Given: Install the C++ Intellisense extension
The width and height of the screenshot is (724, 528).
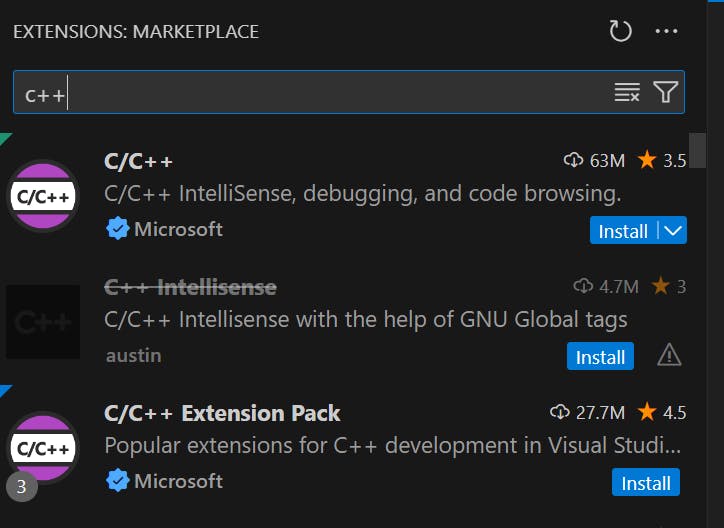Looking at the screenshot, I should pyautogui.click(x=600, y=356).
